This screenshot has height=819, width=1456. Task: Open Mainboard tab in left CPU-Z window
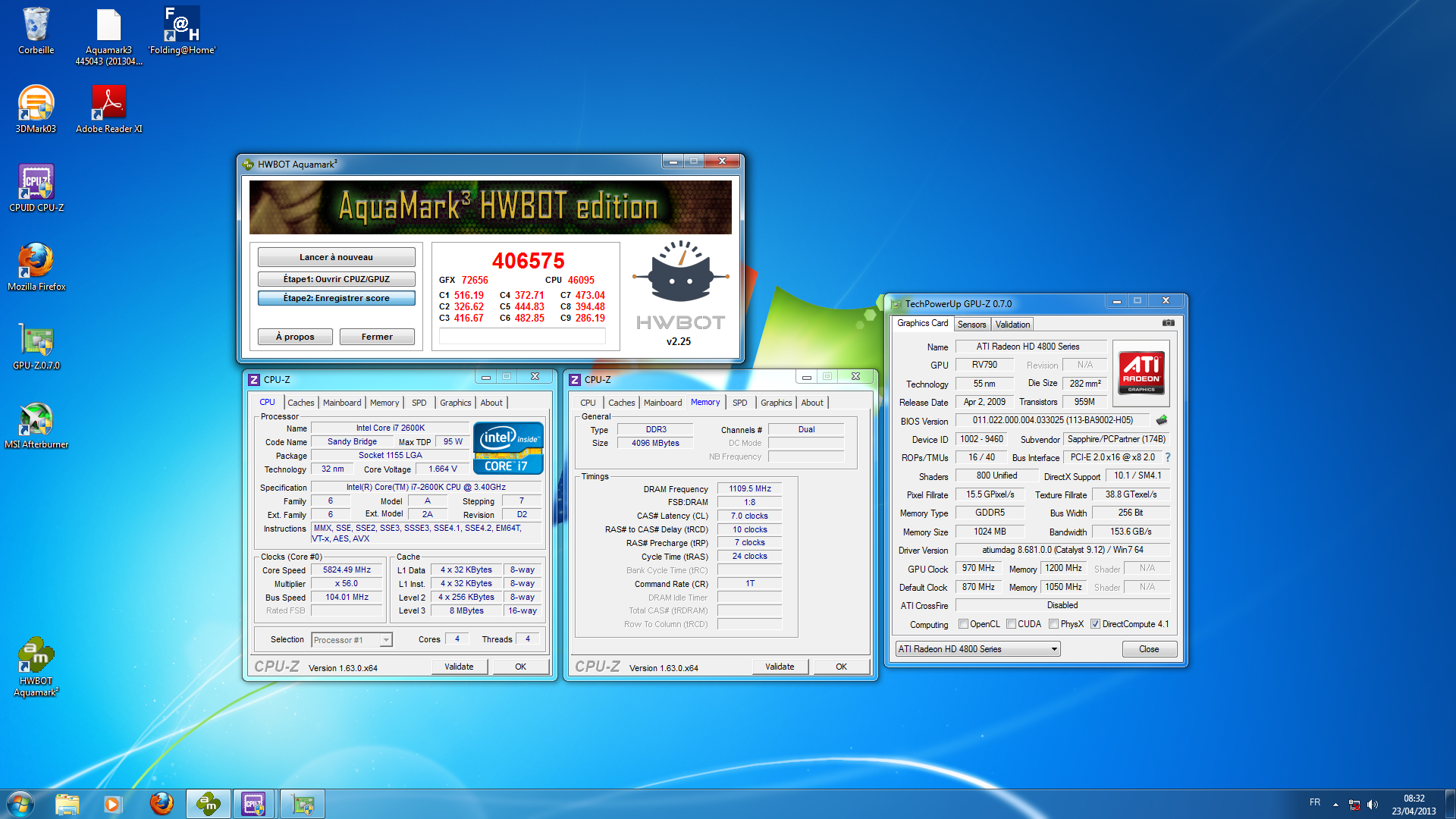(342, 403)
